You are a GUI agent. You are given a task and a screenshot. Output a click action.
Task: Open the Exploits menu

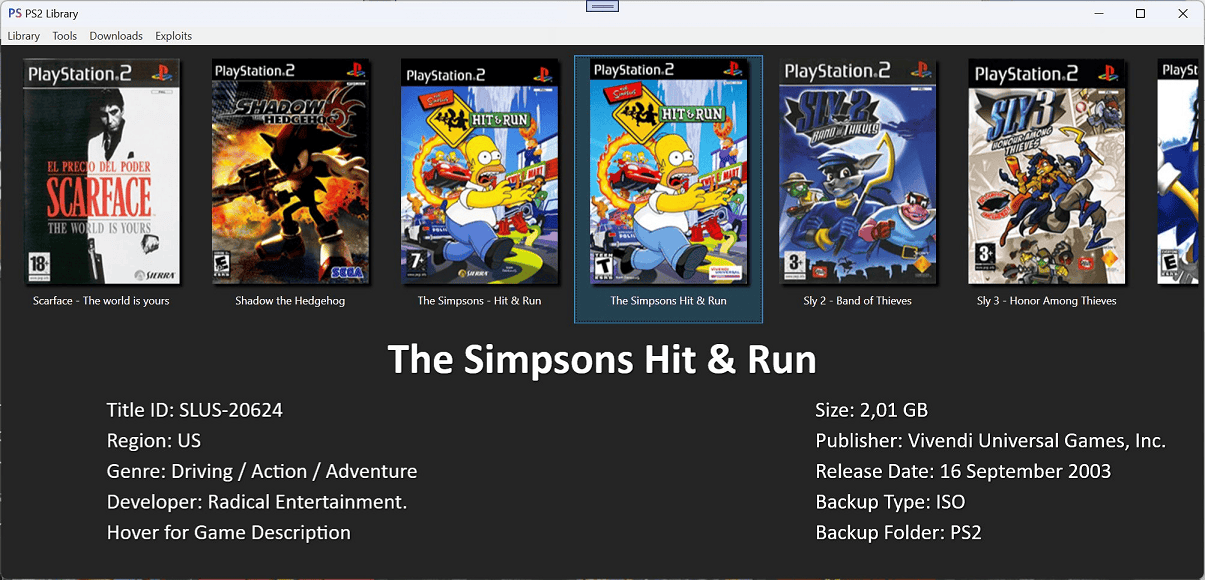point(173,36)
